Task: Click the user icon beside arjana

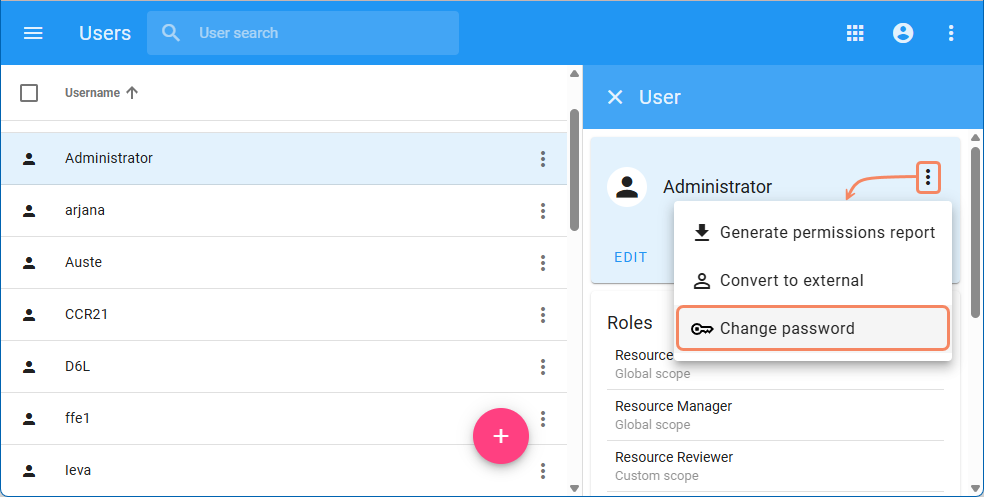Action: click(x=29, y=211)
